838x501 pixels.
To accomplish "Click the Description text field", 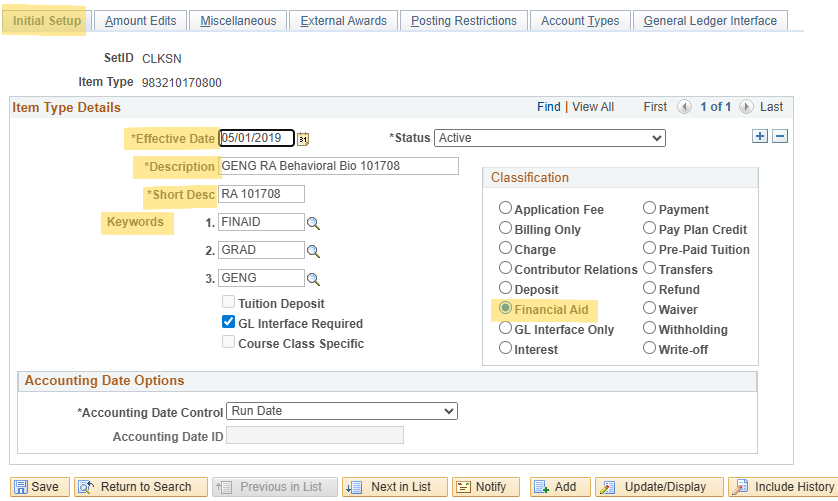I will pyautogui.click(x=338, y=166).
